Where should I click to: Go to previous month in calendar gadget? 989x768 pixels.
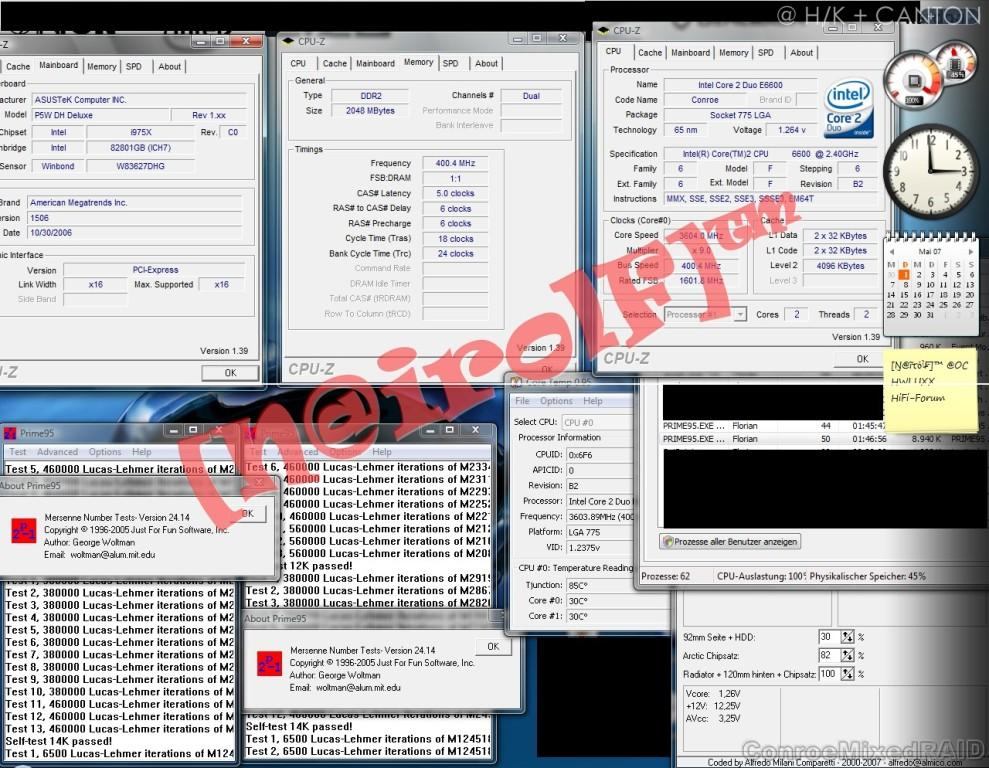click(891, 251)
